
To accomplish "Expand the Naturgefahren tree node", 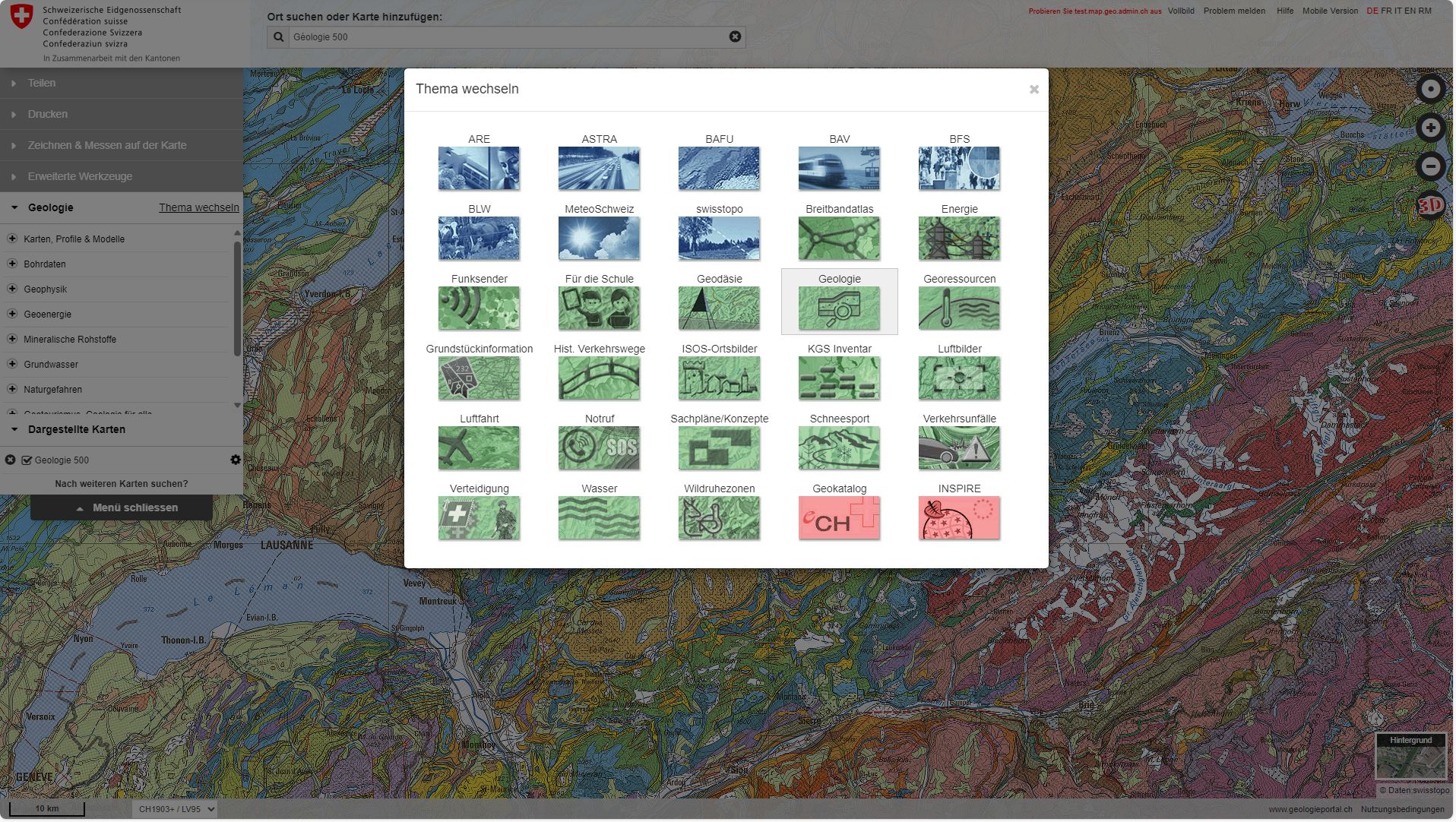I will click(x=12, y=389).
